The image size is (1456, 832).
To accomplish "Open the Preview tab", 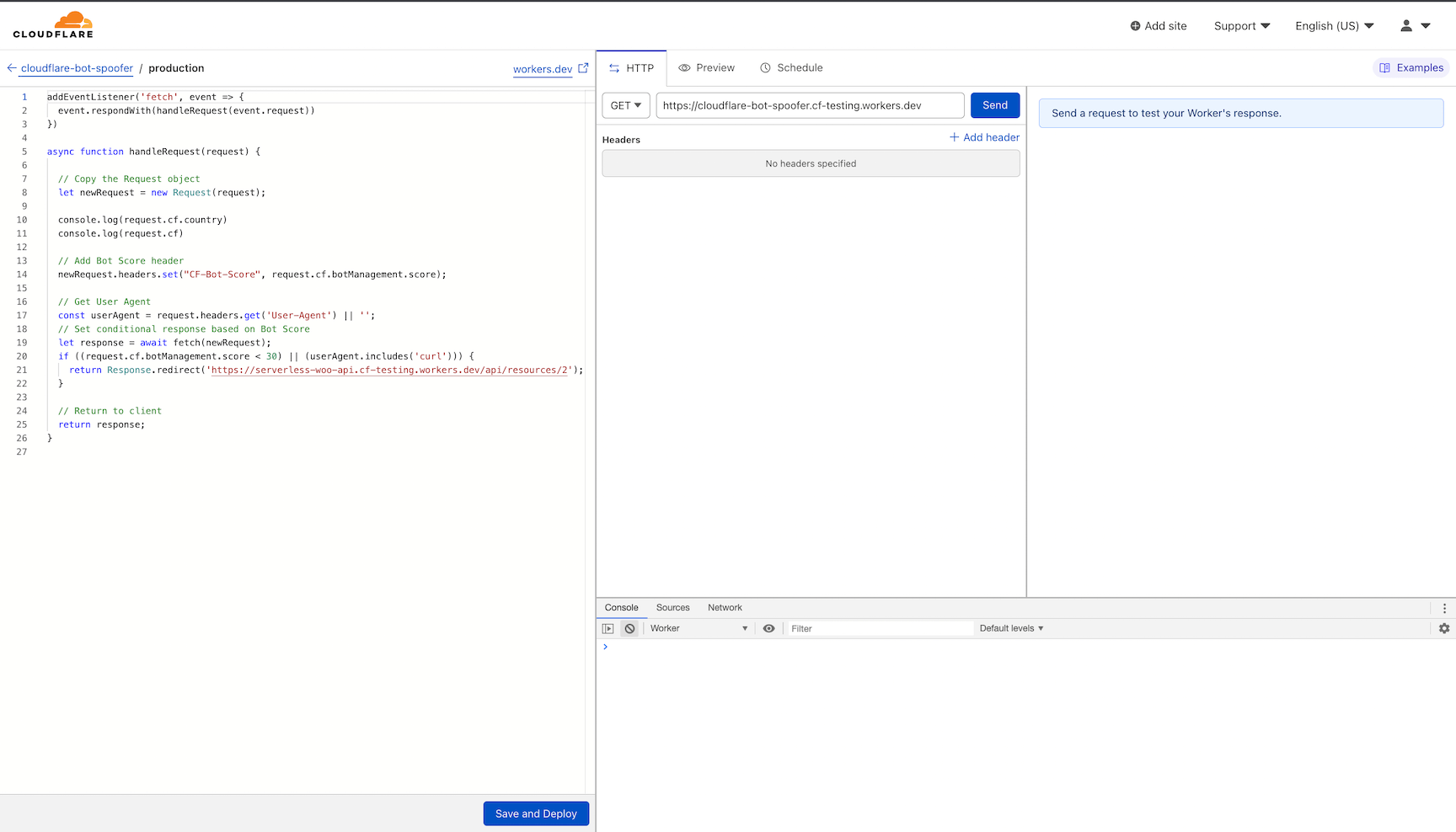I will tap(707, 67).
